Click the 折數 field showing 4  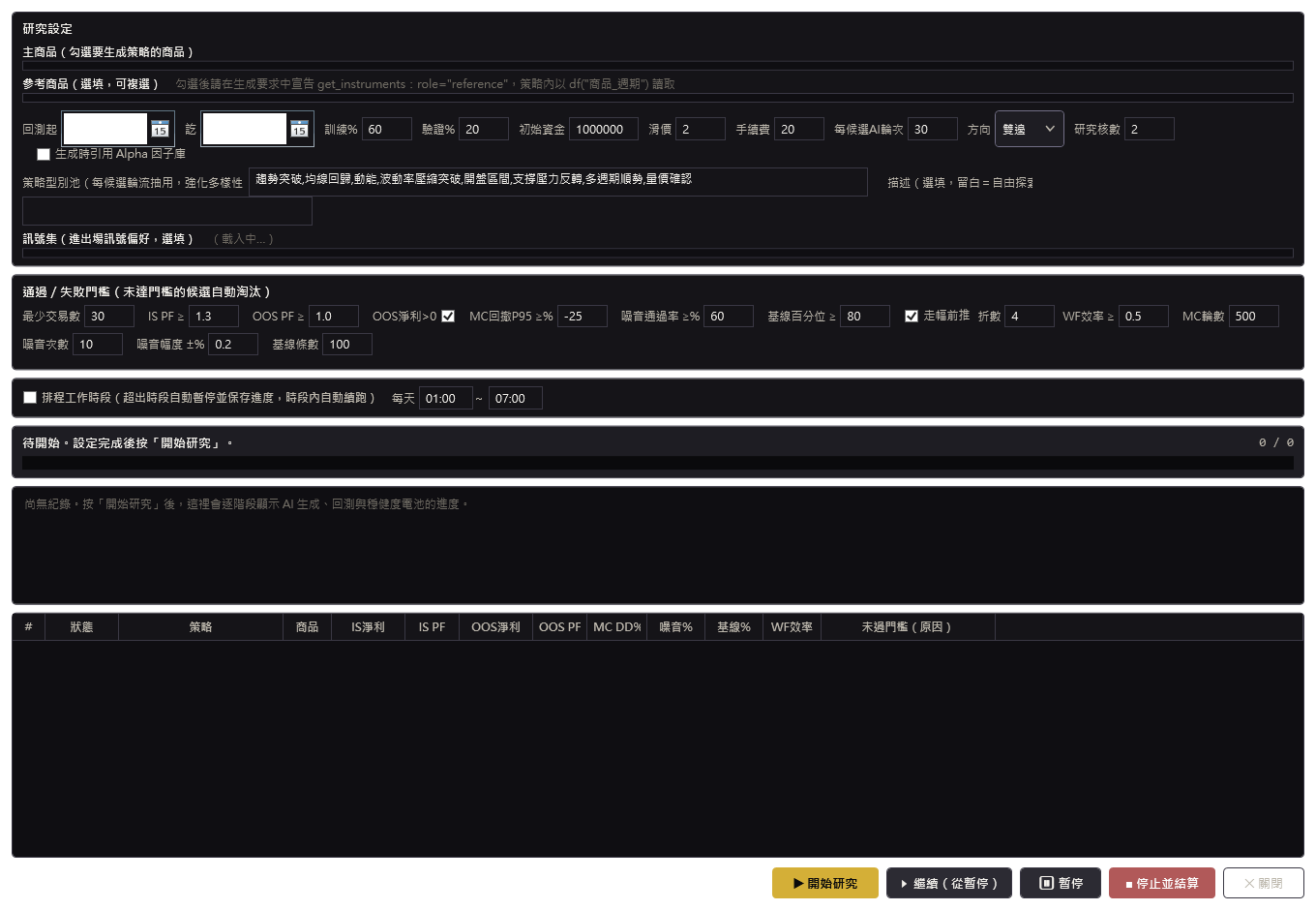coord(1030,316)
